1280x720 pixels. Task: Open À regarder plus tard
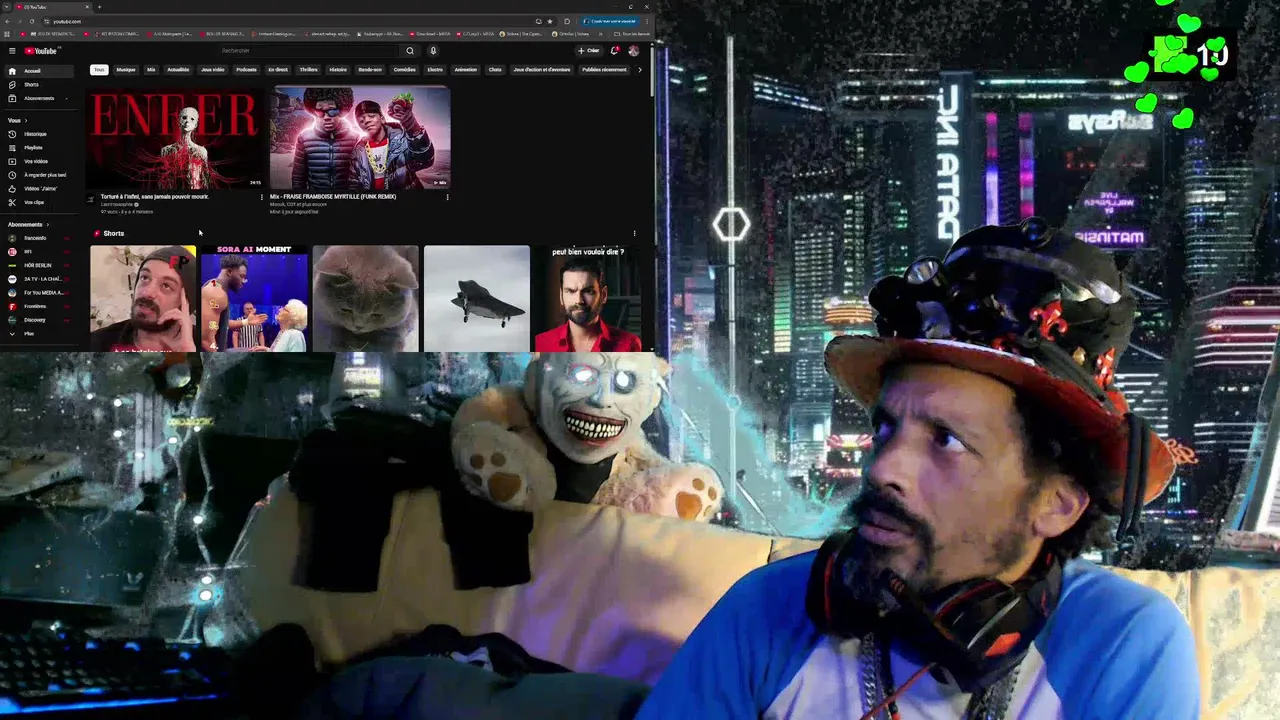tap(37, 175)
